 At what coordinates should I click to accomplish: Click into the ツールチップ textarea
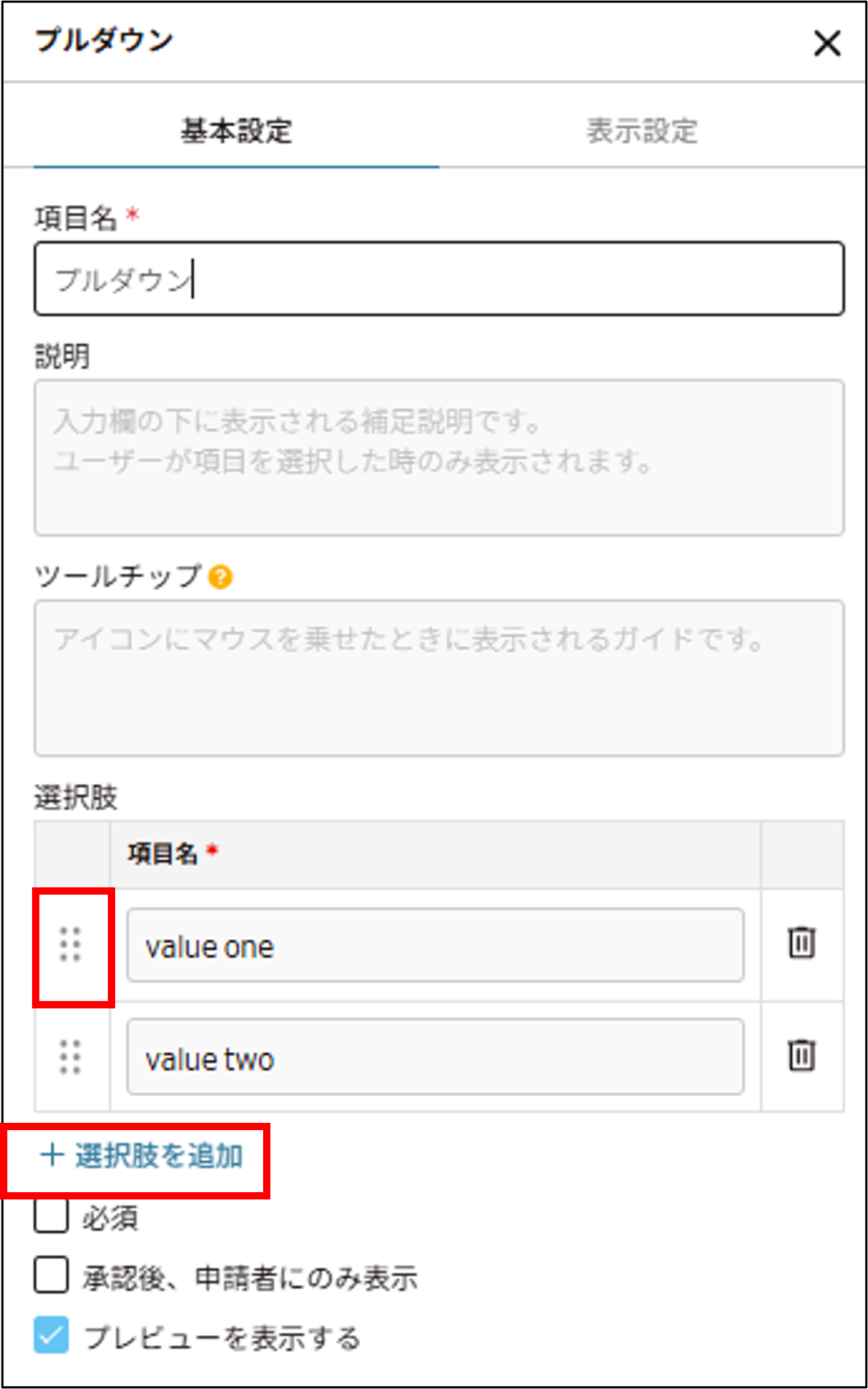pyautogui.click(x=439, y=678)
